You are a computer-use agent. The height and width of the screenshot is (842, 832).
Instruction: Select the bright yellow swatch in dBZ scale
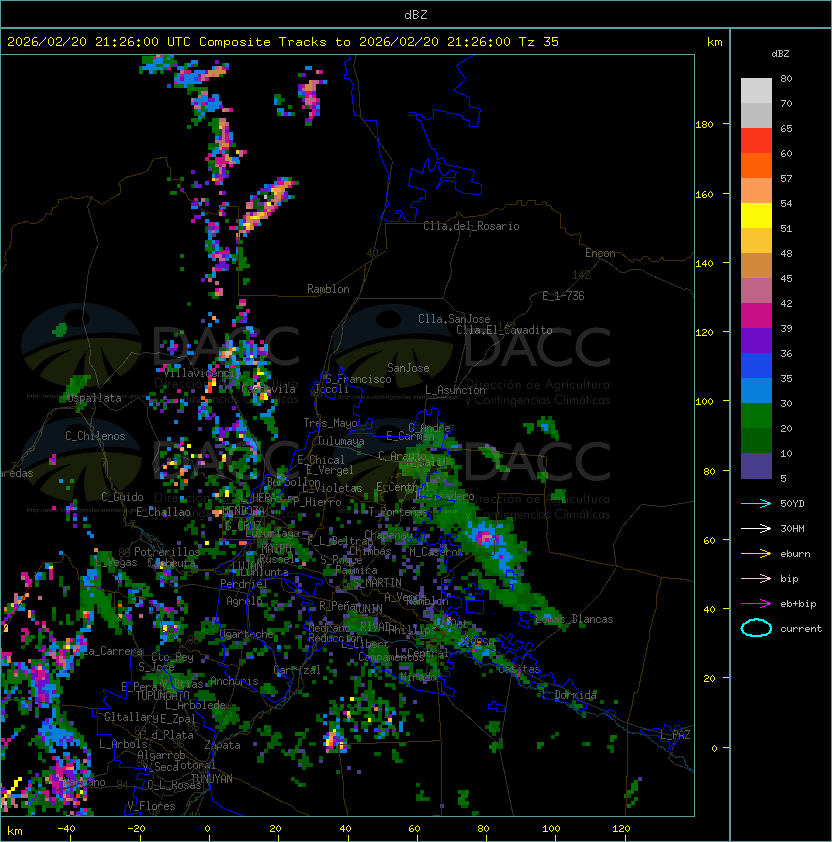coord(756,216)
